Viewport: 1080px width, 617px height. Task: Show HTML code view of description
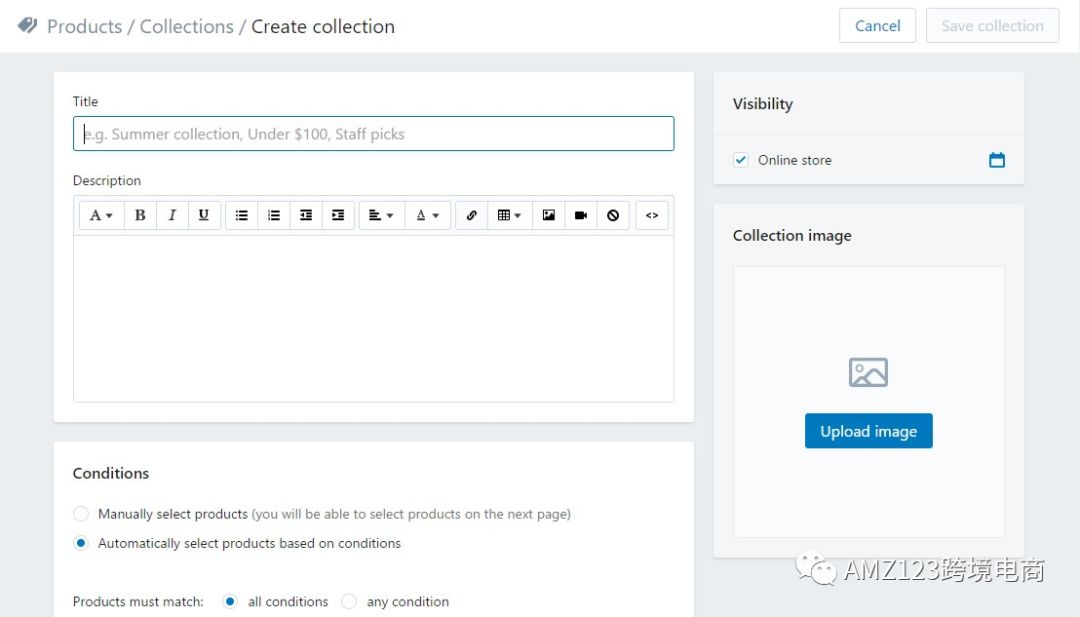coord(652,216)
